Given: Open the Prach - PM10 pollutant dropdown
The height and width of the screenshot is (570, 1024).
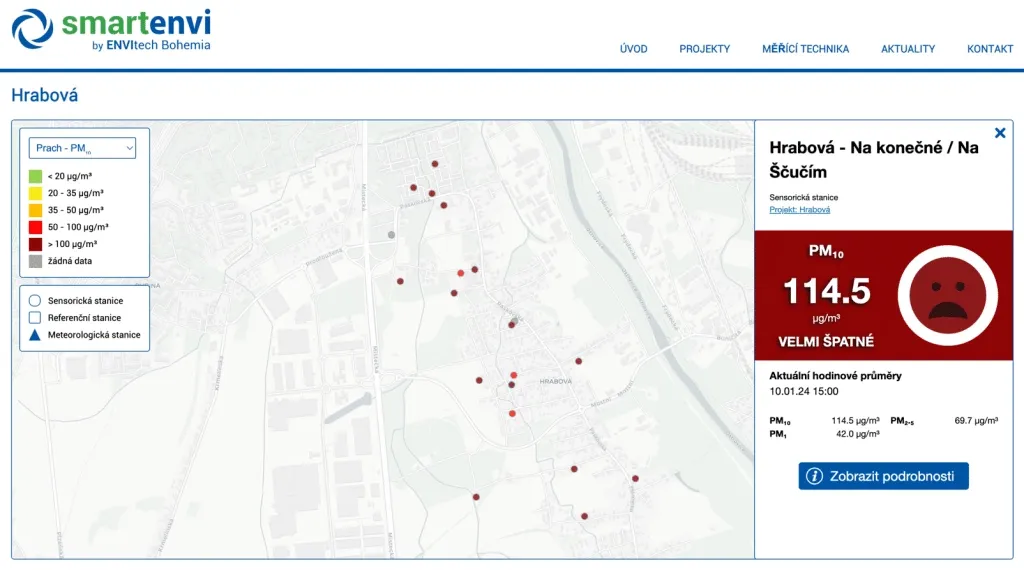Looking at the screenshot, I should tap(82, 148).
